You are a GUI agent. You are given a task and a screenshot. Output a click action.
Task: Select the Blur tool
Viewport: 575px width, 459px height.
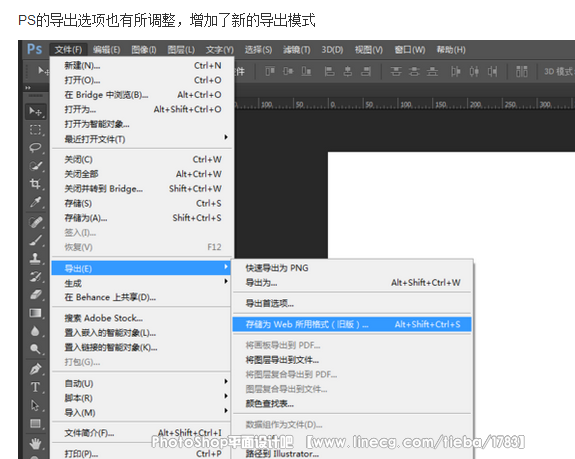coord(35,331)
